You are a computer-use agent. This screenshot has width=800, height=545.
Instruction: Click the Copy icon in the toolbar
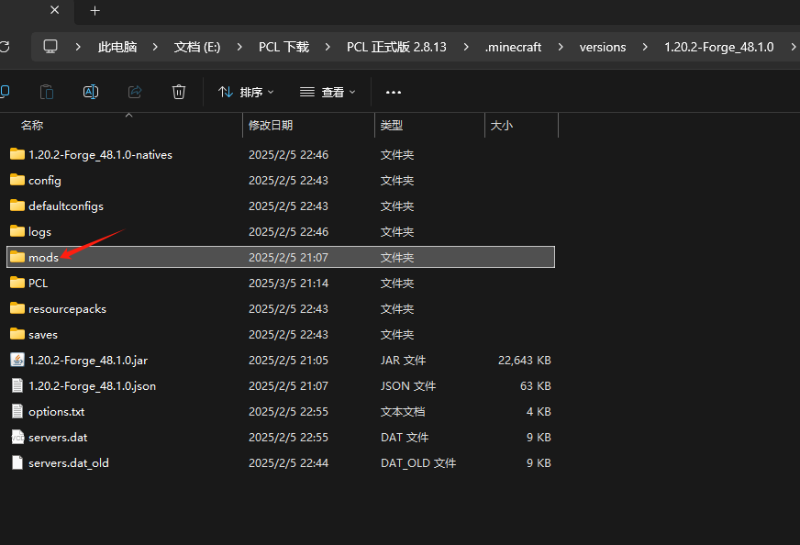(47, 92)
